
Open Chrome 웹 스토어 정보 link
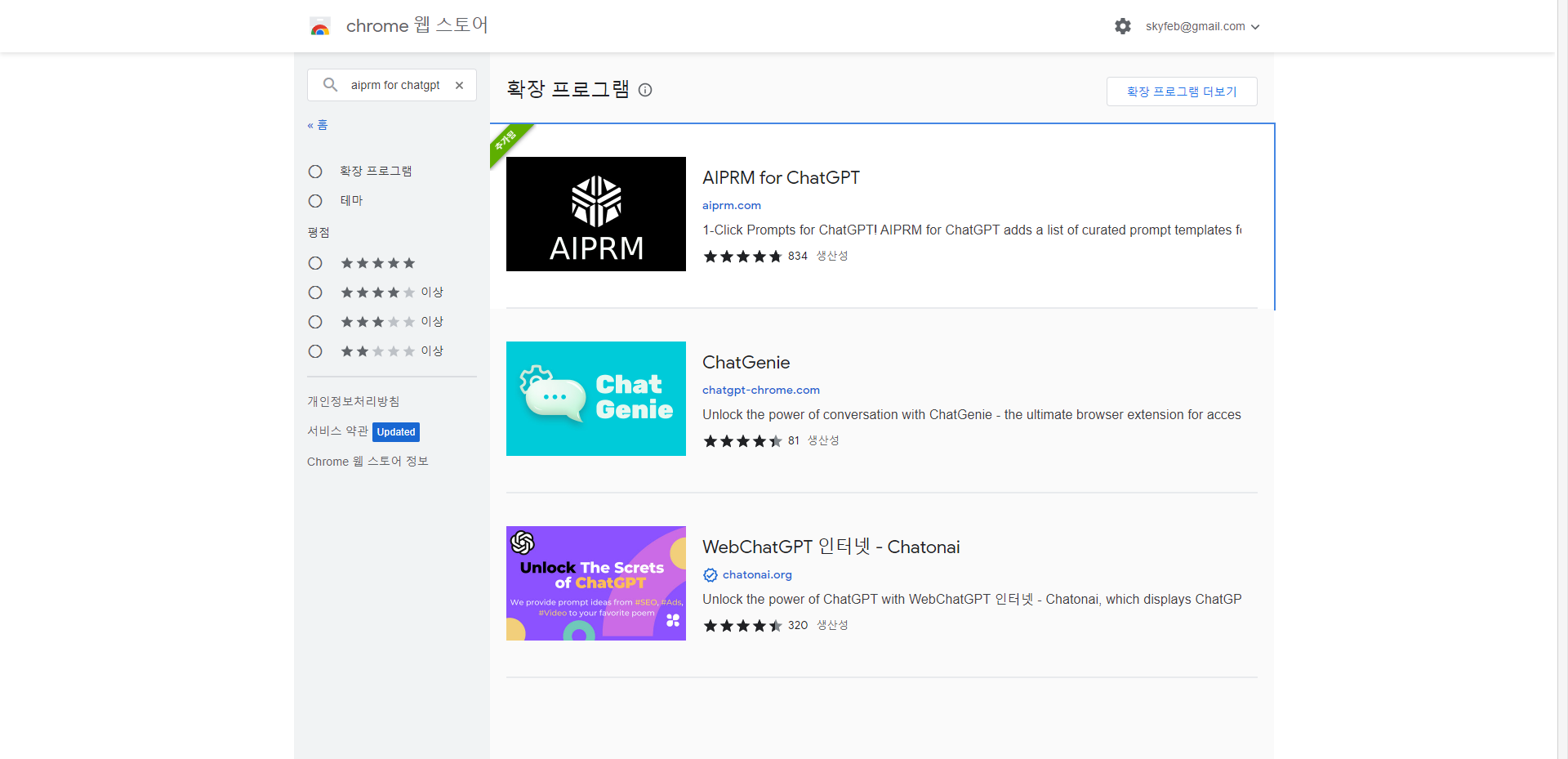pos(367,461)
